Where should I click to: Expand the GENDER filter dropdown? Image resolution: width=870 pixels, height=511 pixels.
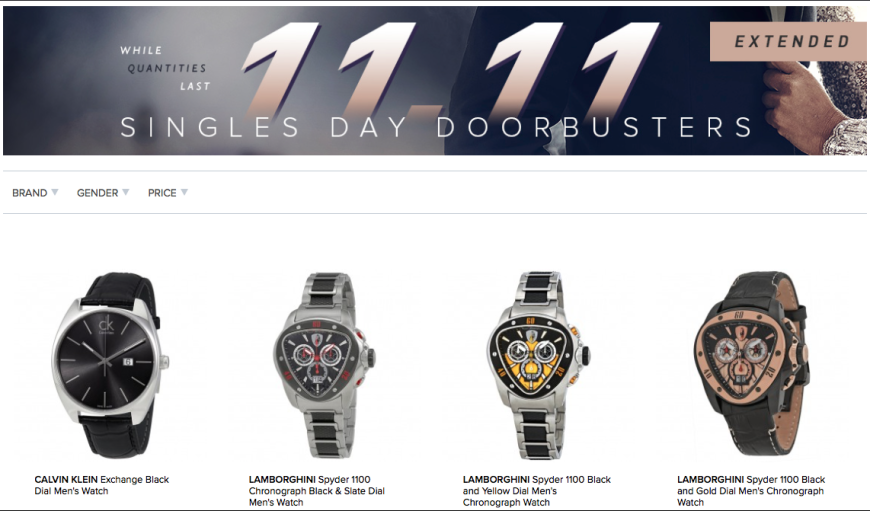[x=103, y=193]
